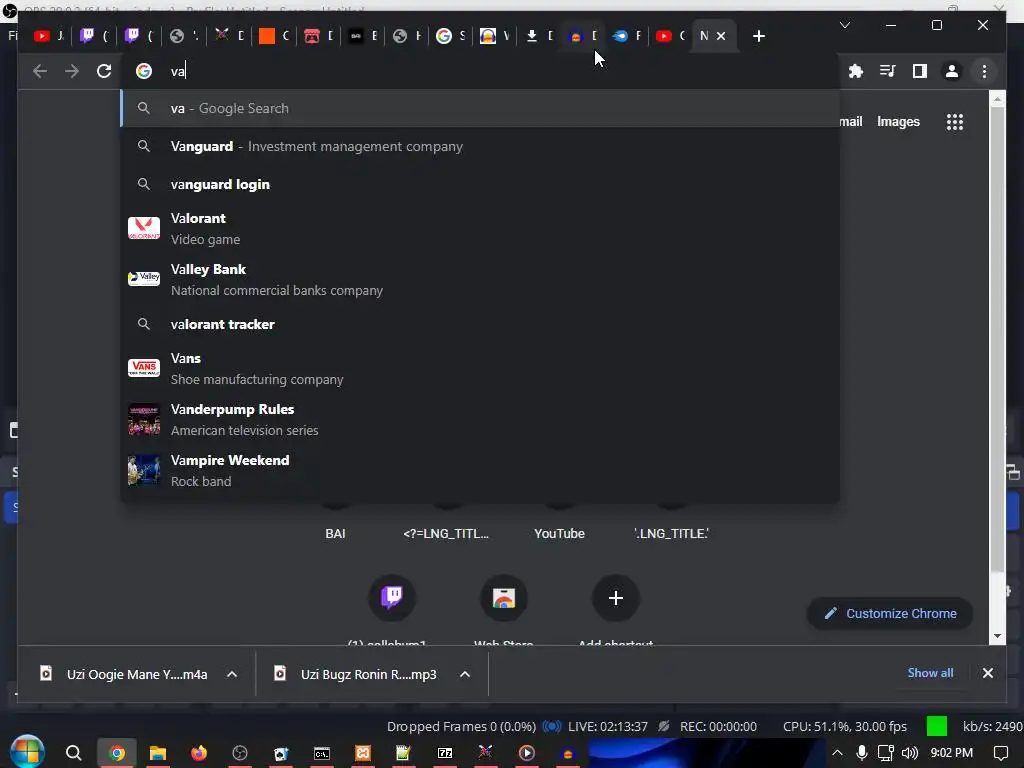The height and width of the screenshot is (768, 1024).
Task: Switch to the orange square icon tab
Action: pyautogui.click(x=274, y=36)
